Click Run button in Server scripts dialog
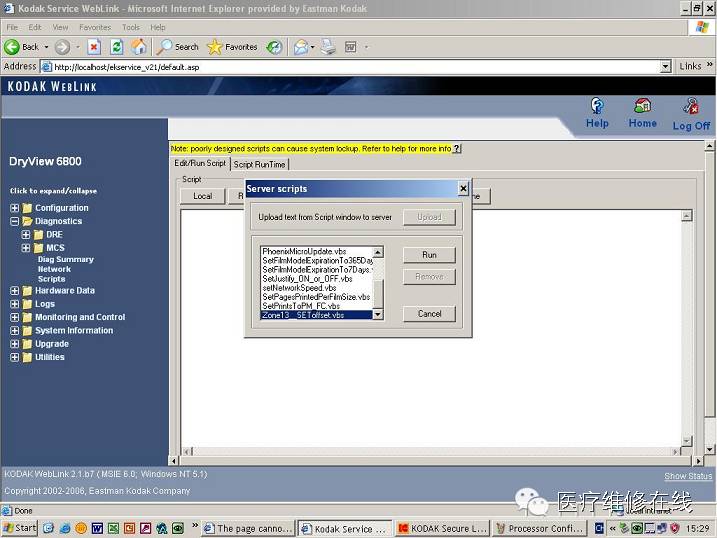 click(429, 255)
